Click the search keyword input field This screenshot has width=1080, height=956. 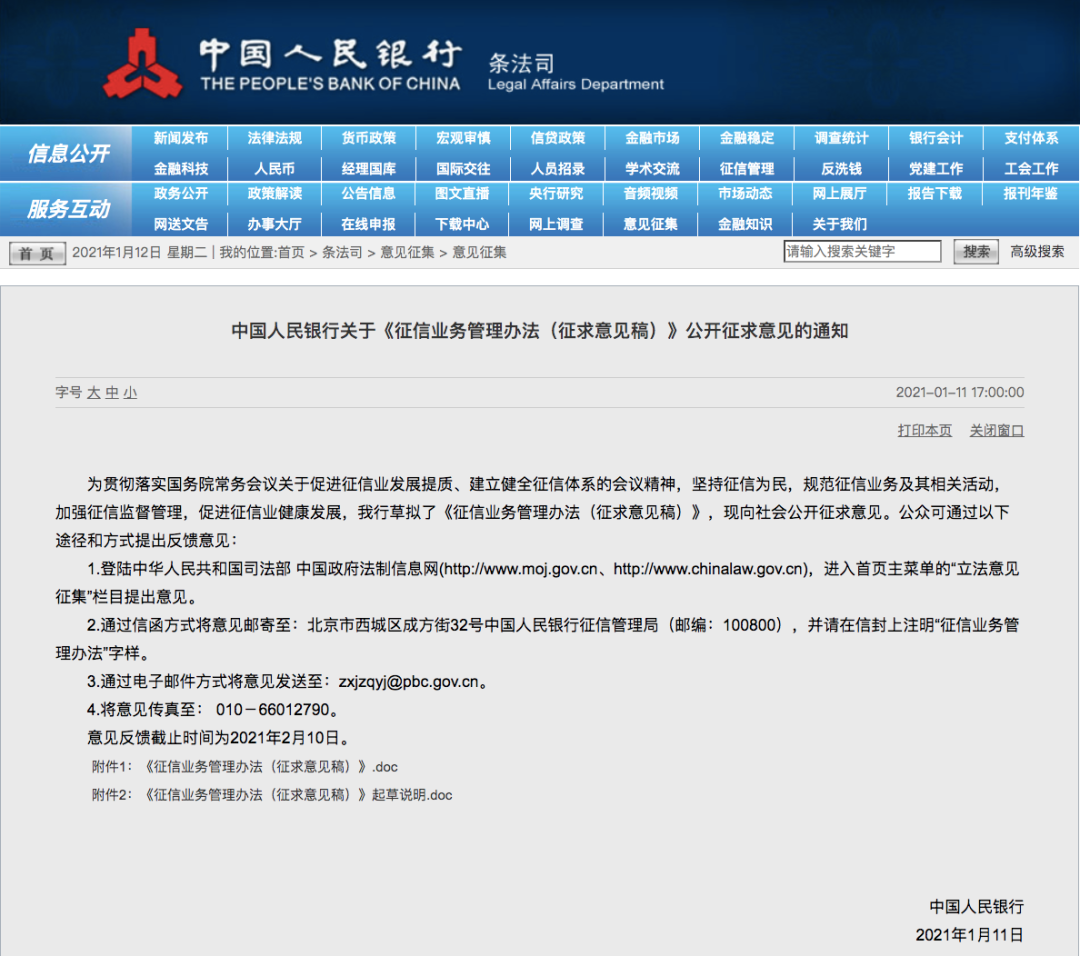coord(862,251)
